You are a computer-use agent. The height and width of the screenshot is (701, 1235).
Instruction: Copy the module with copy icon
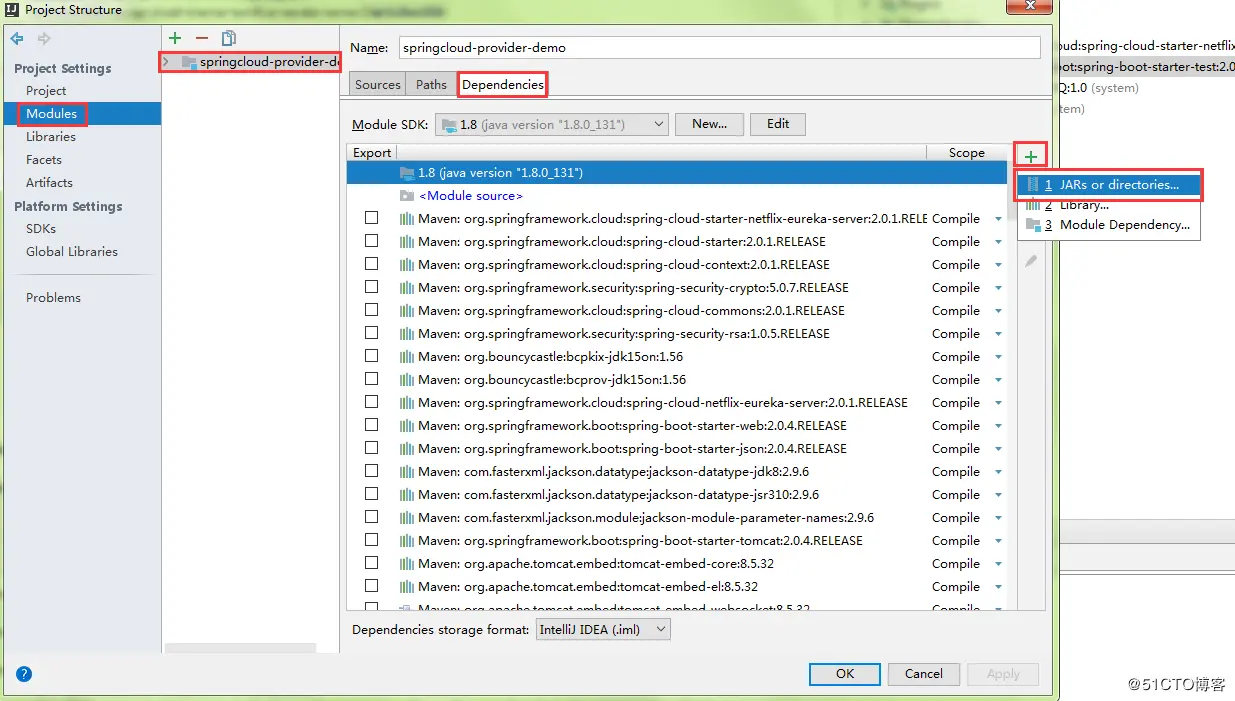(x=229, y=38)
